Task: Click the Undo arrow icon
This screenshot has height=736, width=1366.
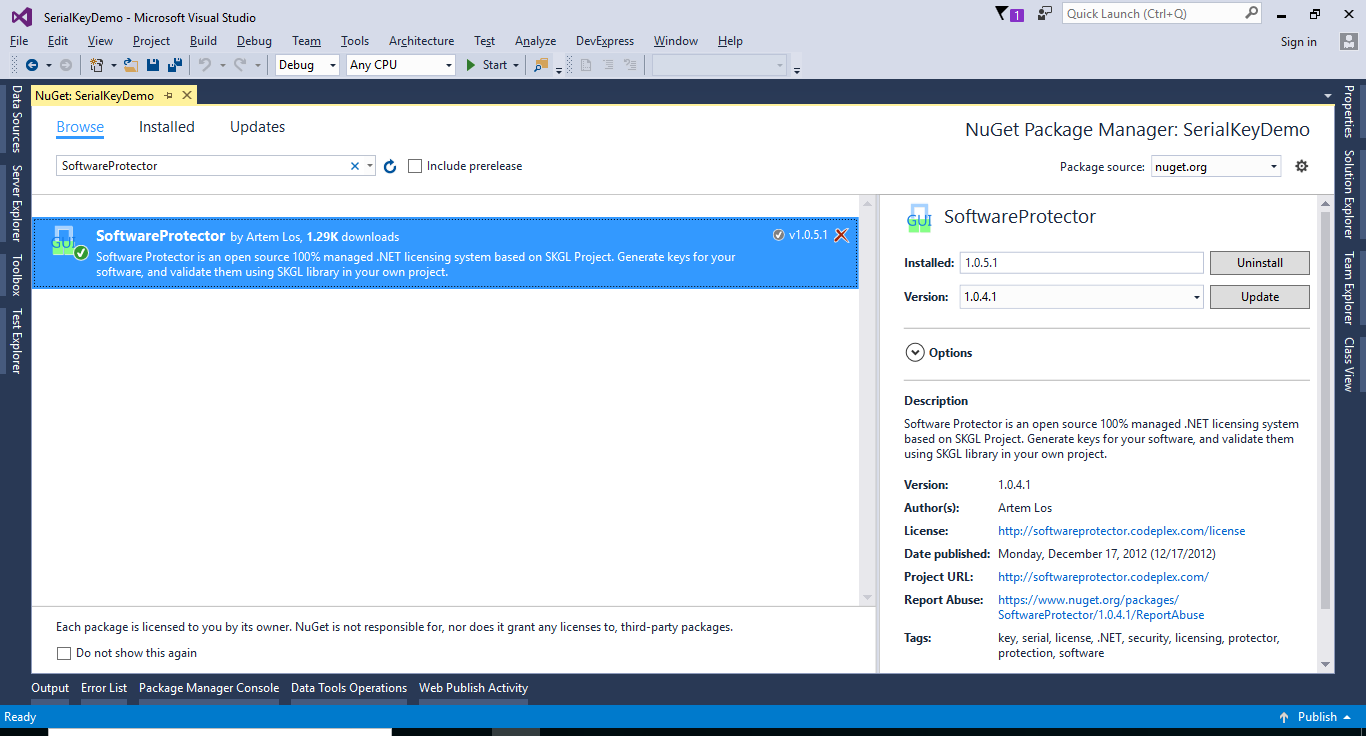Action: [204, 65]
